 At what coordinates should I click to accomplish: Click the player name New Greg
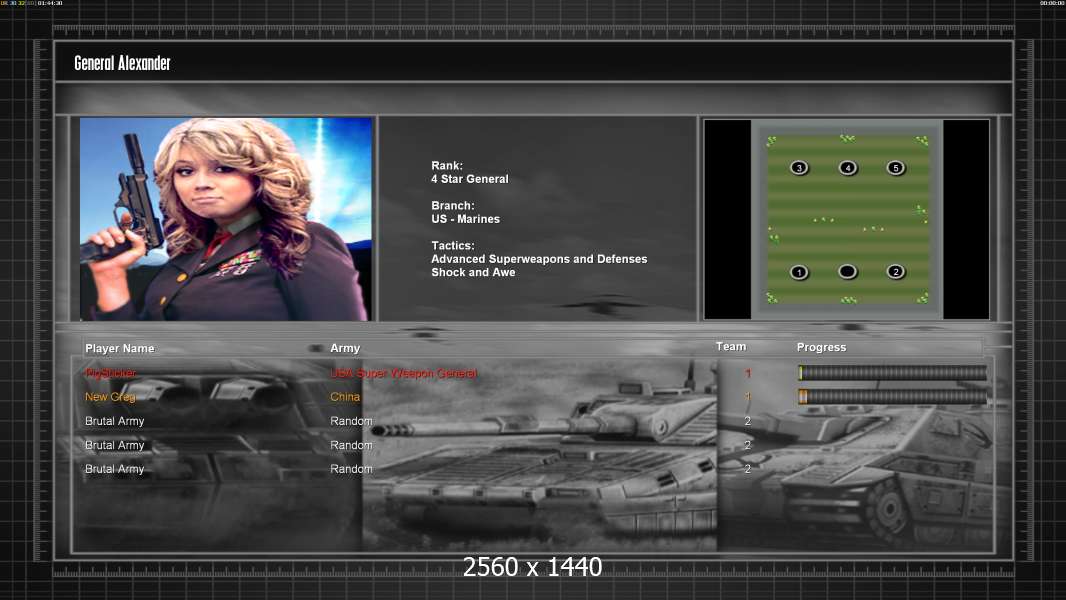point(110,397)
